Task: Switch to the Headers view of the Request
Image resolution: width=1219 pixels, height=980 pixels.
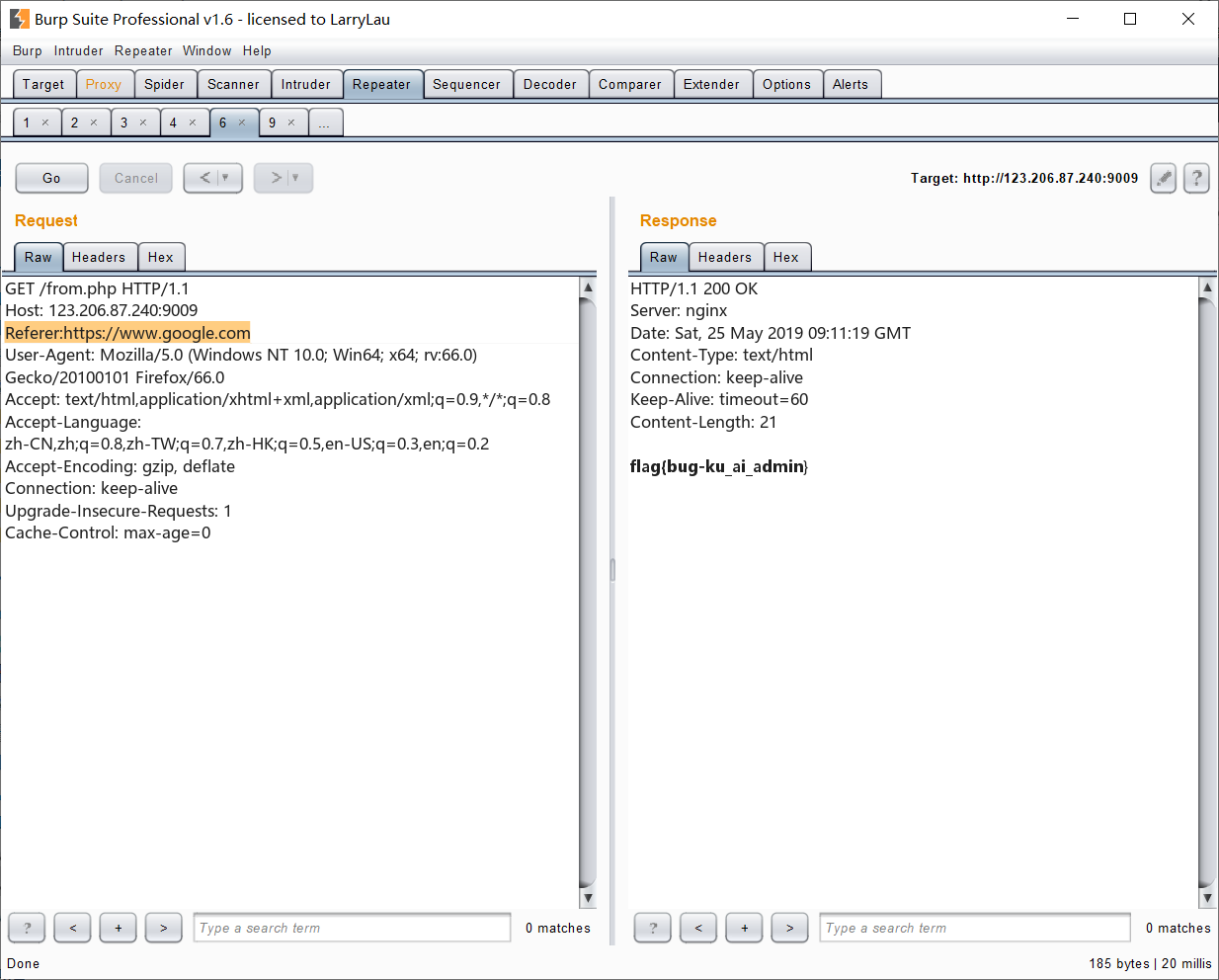Action: 100,257
